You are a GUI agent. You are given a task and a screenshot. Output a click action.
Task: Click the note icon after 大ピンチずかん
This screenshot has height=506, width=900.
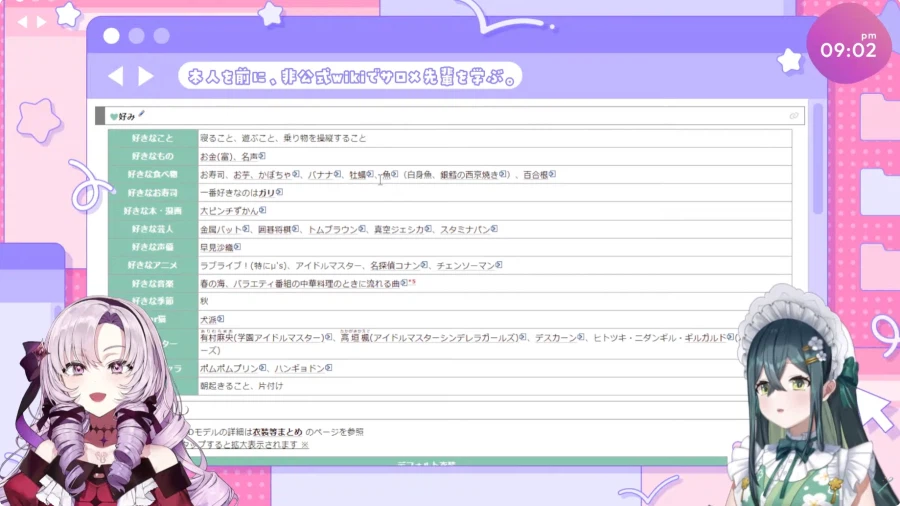tap(264, 211)
